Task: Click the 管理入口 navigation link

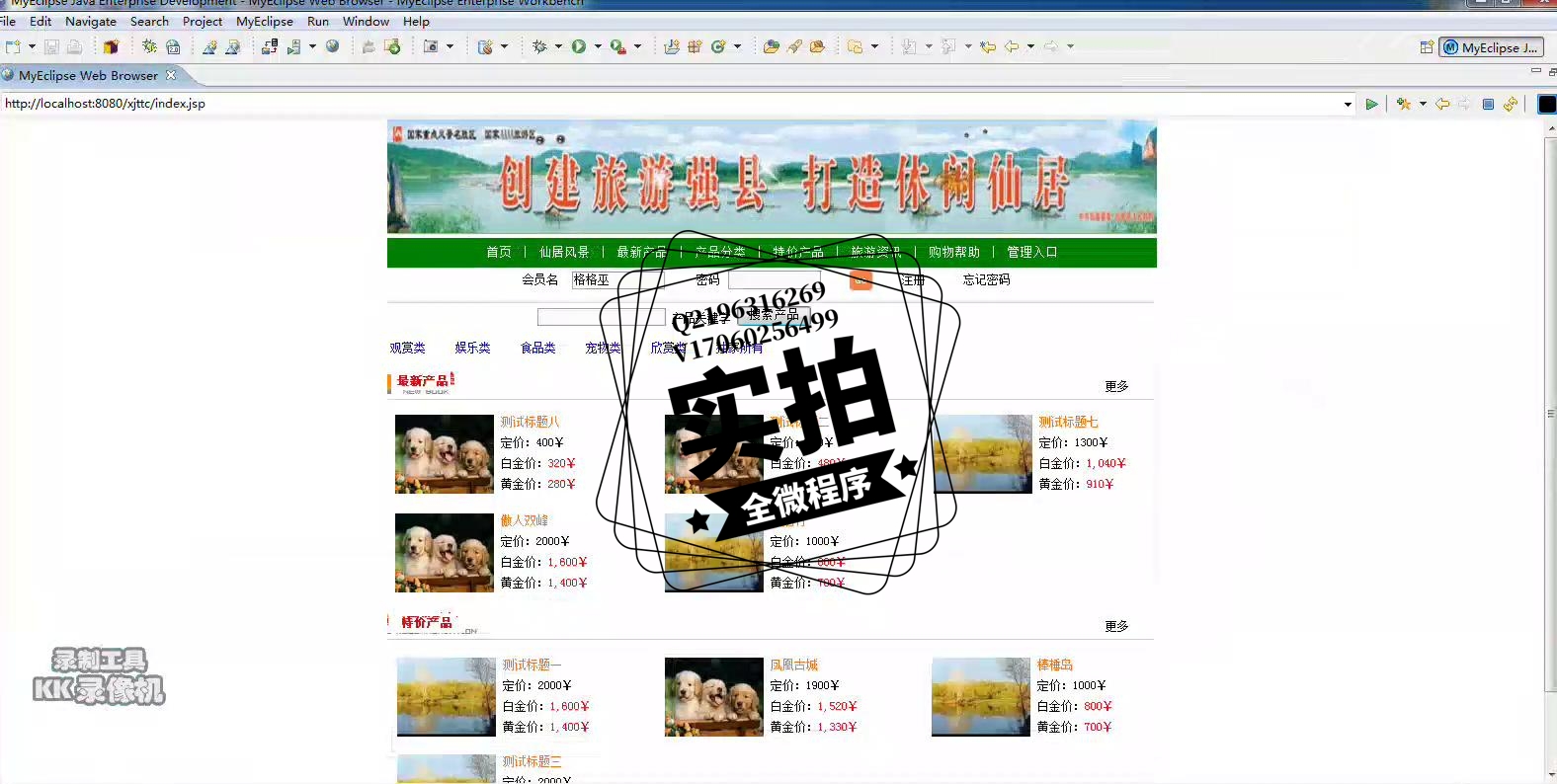Action: pos(1032,252)
